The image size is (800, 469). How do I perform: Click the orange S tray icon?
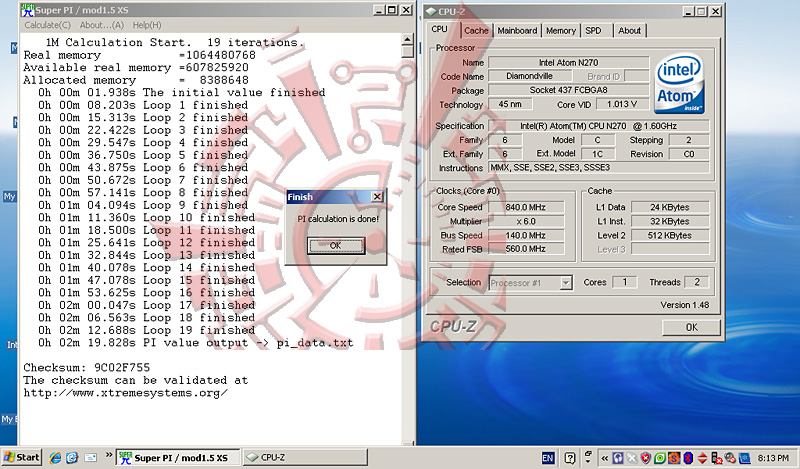pyautogui.click(x=674, y=458)
